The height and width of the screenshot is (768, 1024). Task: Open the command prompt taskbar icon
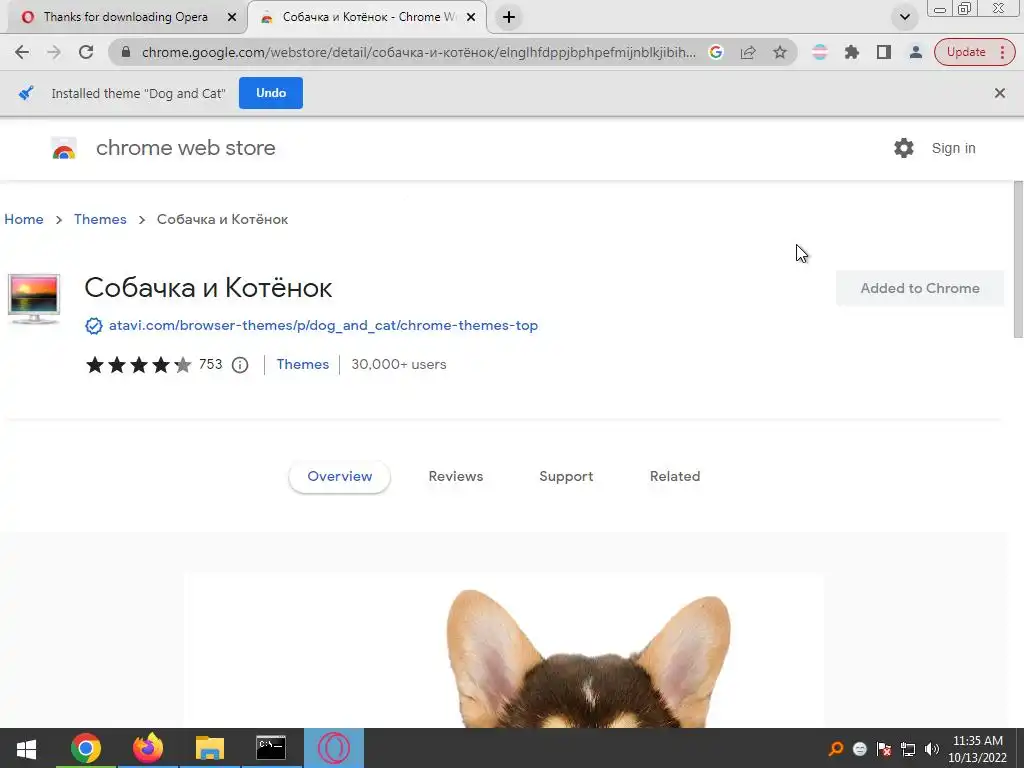271,748
